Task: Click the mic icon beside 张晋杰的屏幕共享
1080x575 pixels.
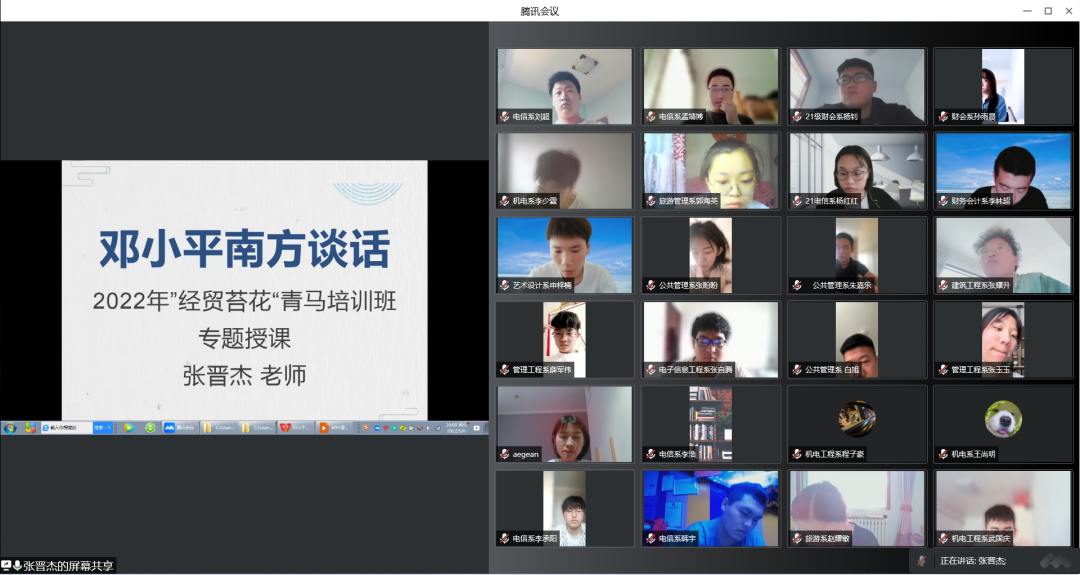Action: pyautogui.click(x=18, y=566)
